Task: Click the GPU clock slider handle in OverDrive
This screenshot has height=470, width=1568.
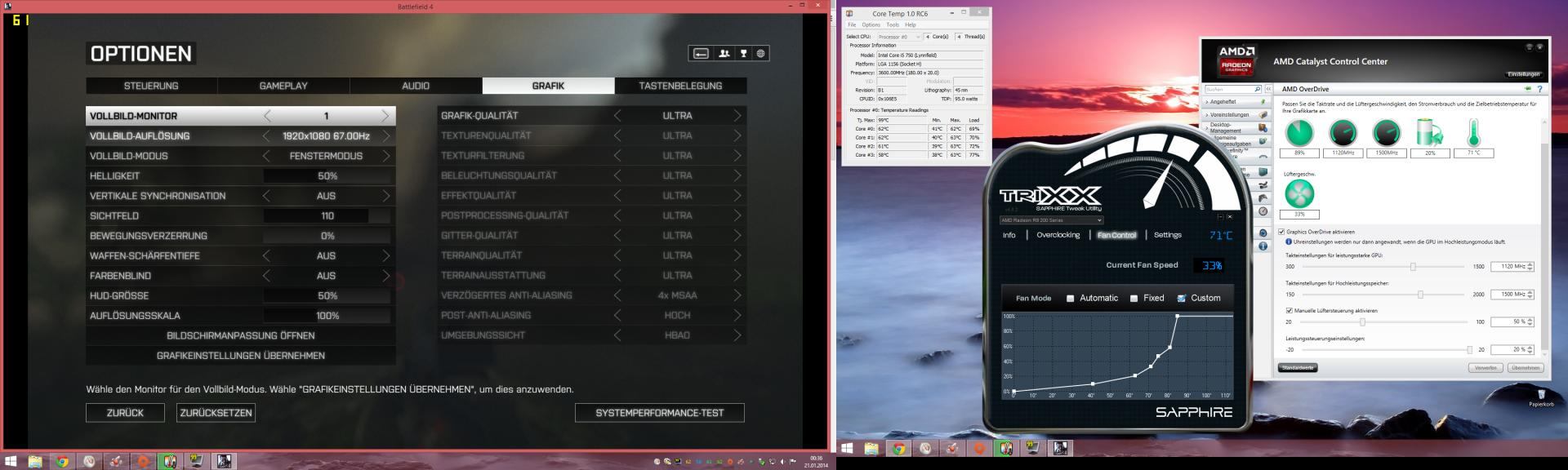Action: [x=1413, y=267]
